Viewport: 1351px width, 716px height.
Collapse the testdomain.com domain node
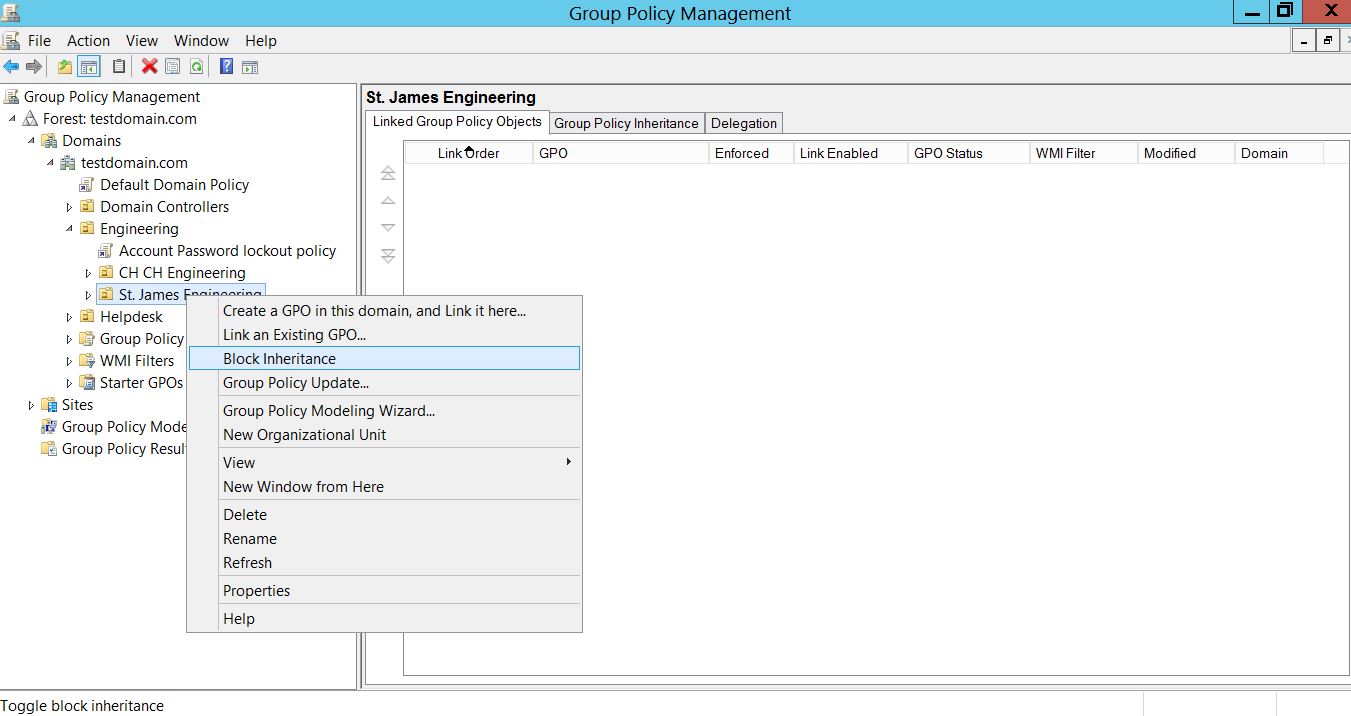click(x=51, y=163)
